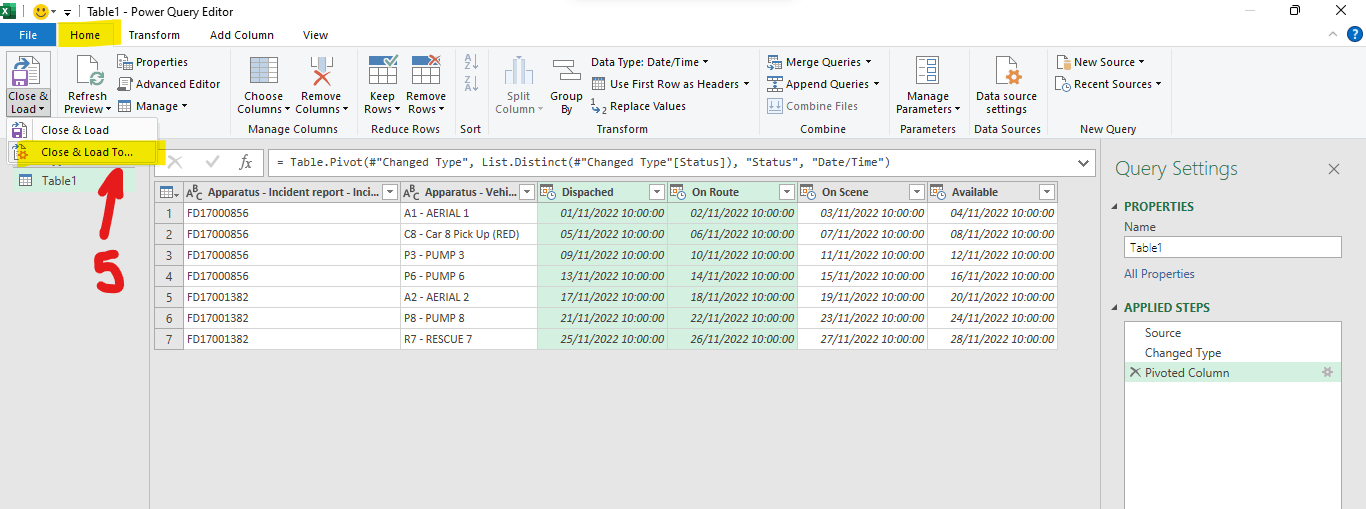1366x509 pixels.
Task: Choose Close & Load from dropdown menu
Action: pyautogui.click(x=82, y=130)
